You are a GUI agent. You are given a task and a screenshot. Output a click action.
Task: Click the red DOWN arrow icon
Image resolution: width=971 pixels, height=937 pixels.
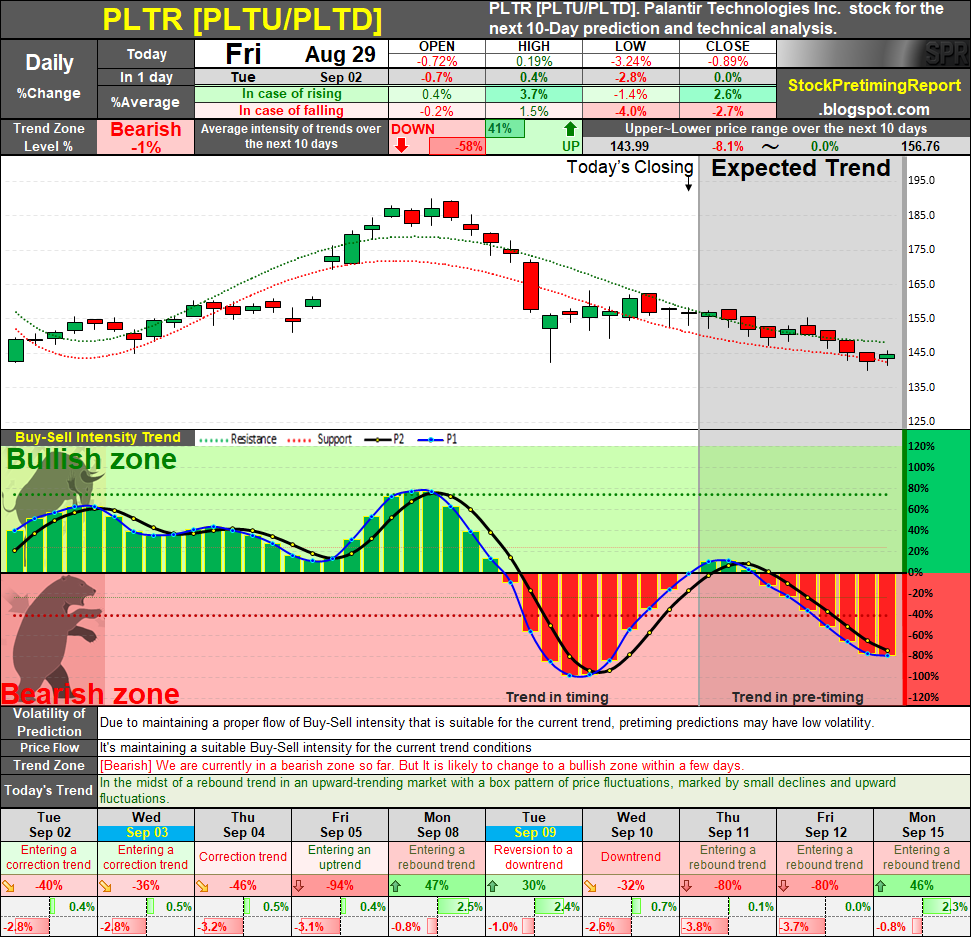[401, 146]
